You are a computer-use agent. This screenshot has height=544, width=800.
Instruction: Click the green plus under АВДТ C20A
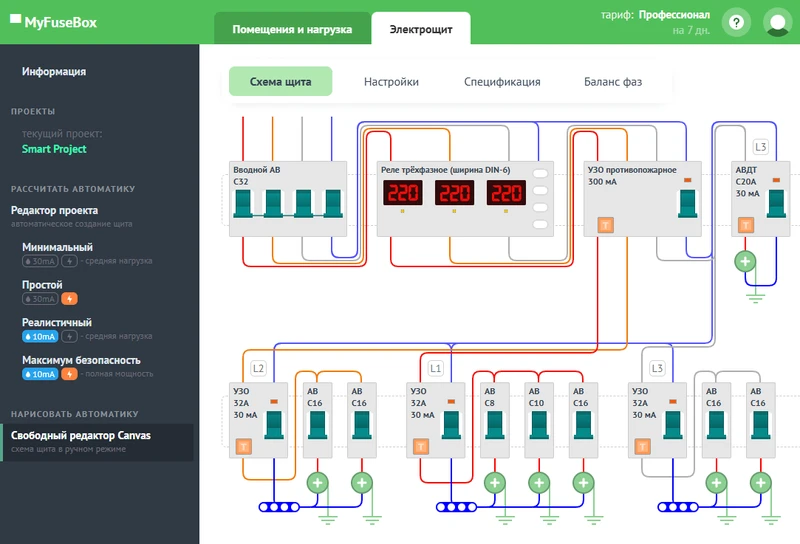click(x=745, y=262)
